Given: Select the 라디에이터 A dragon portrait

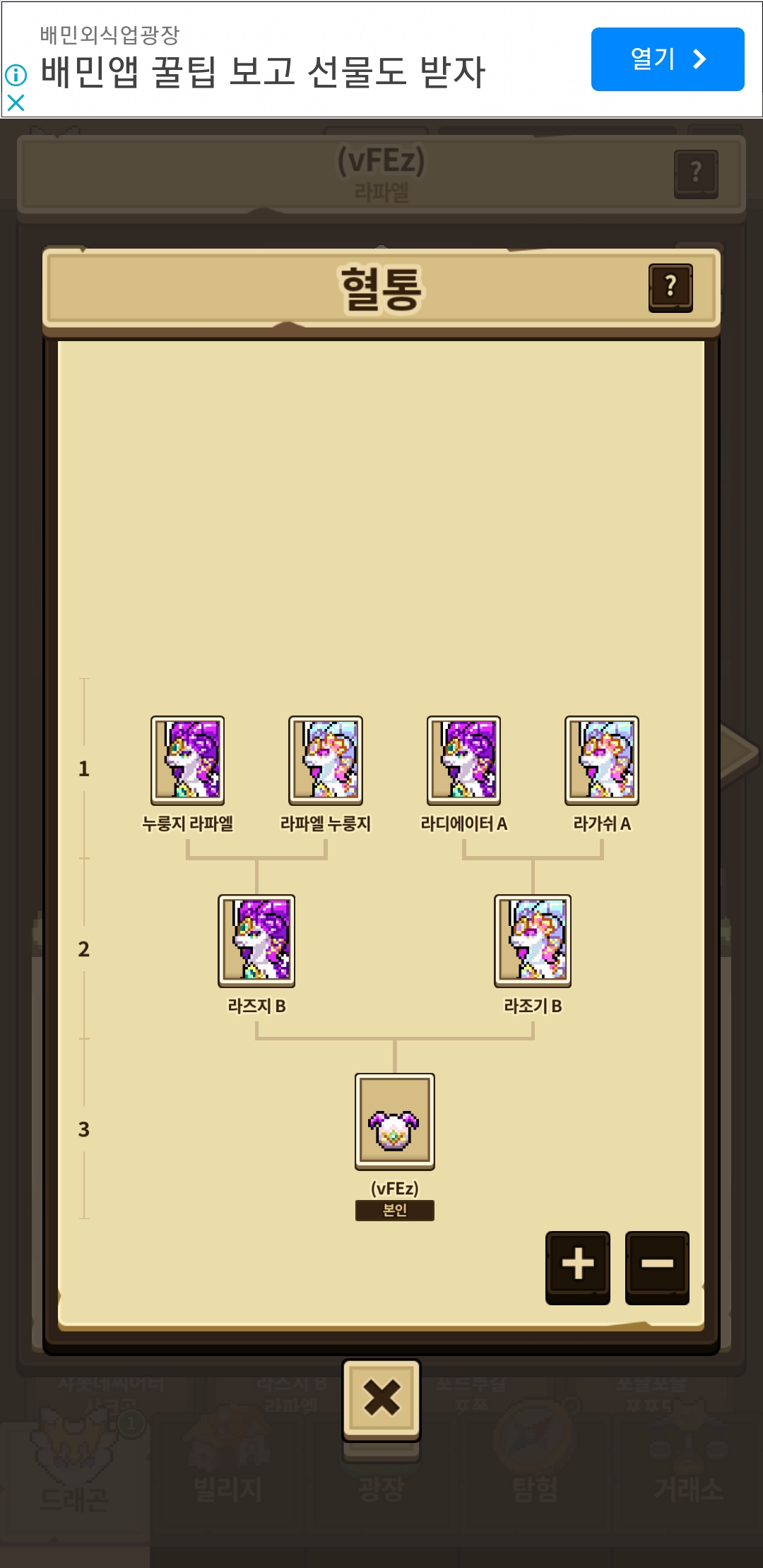Looking at the screenshot, I should (x=463, y=760).
